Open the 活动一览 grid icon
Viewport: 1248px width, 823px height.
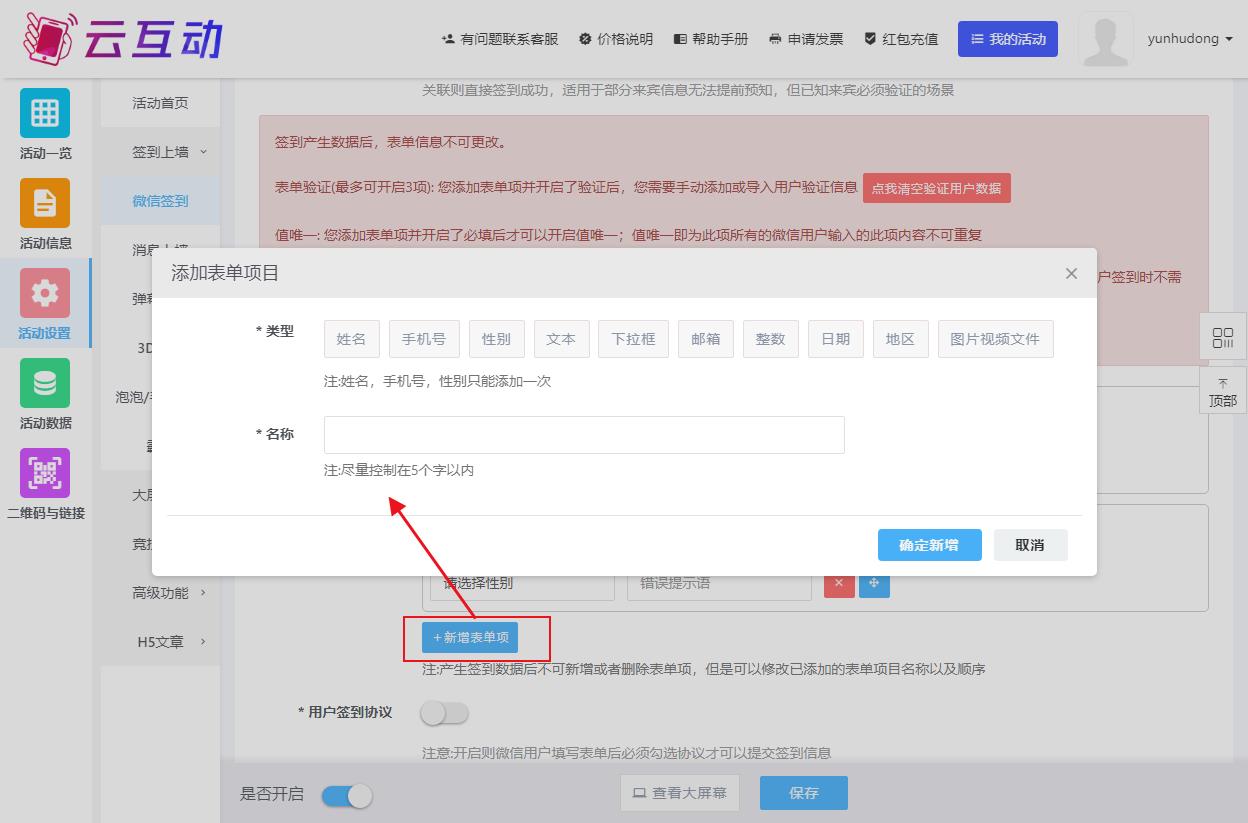45,113
